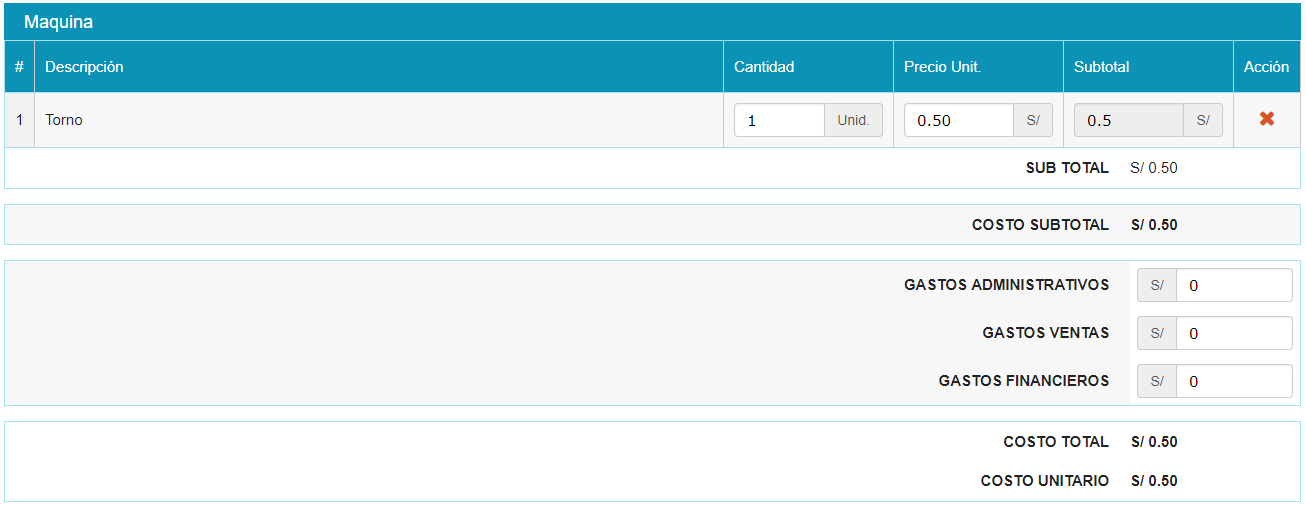Click the Gastos Administrativos amount field
Screen dimensions: 1306x505
(x=1234, y=285)
